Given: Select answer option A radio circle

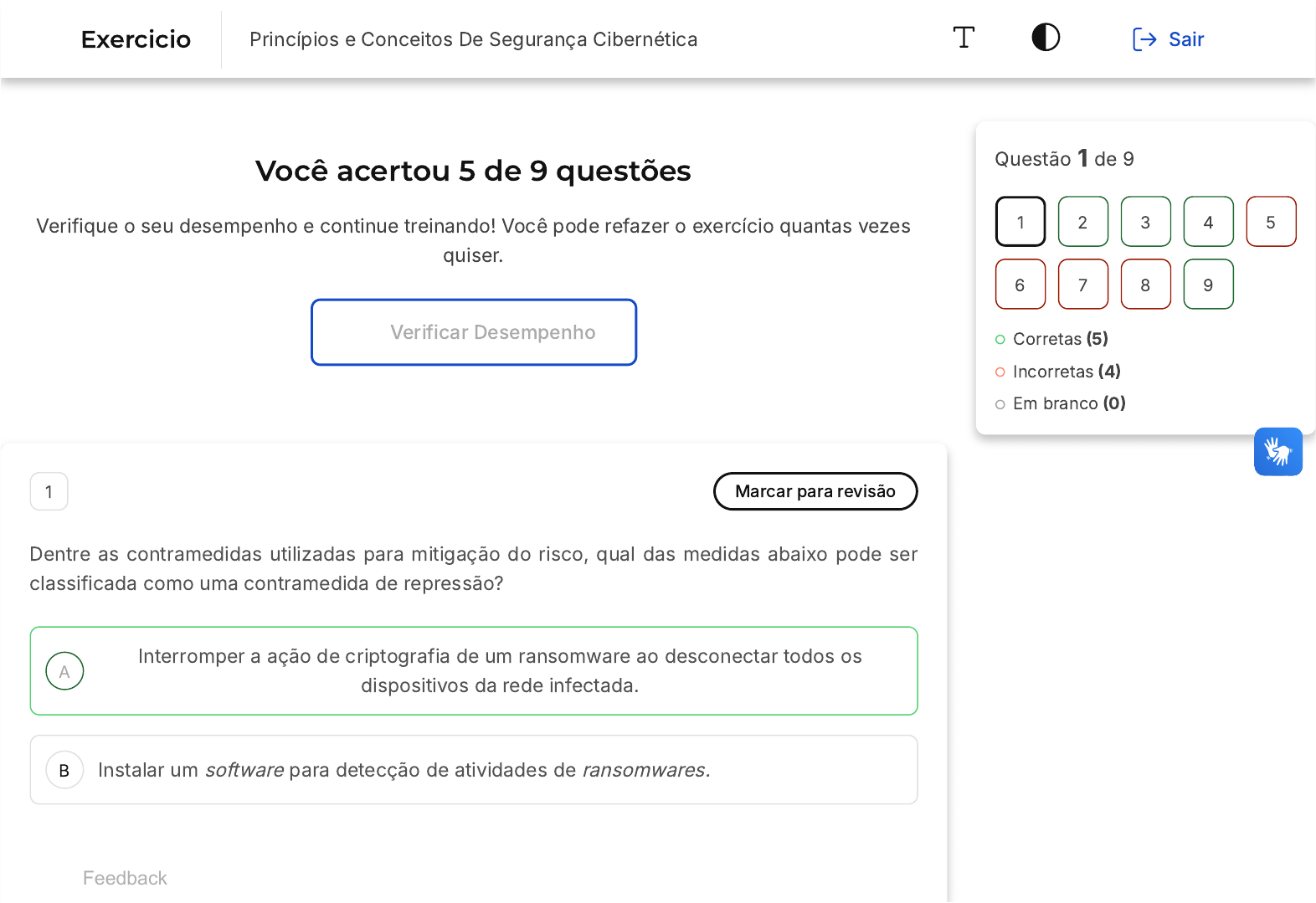Looking at the screenshot, I should click(x=64, y=671).
